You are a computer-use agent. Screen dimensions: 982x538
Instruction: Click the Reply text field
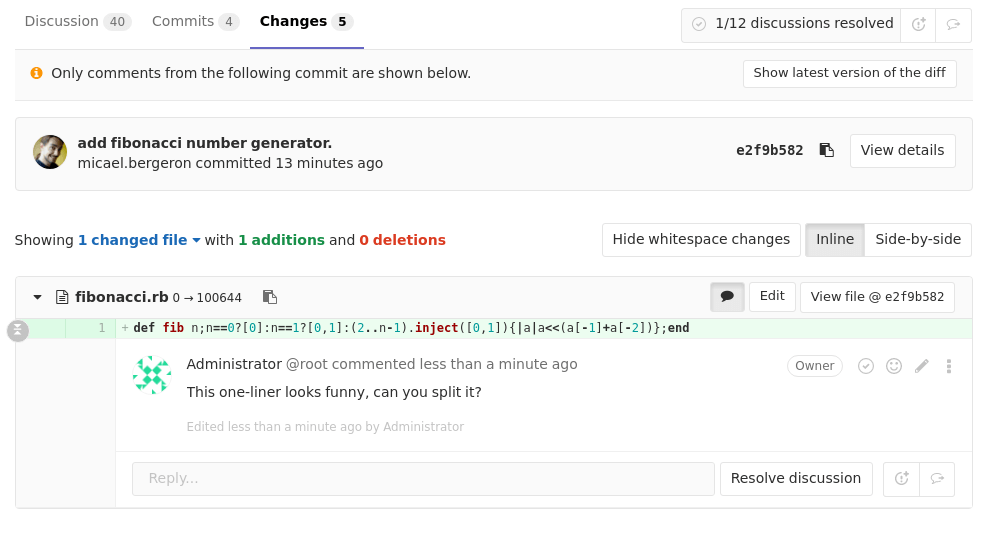pos(423,479)
